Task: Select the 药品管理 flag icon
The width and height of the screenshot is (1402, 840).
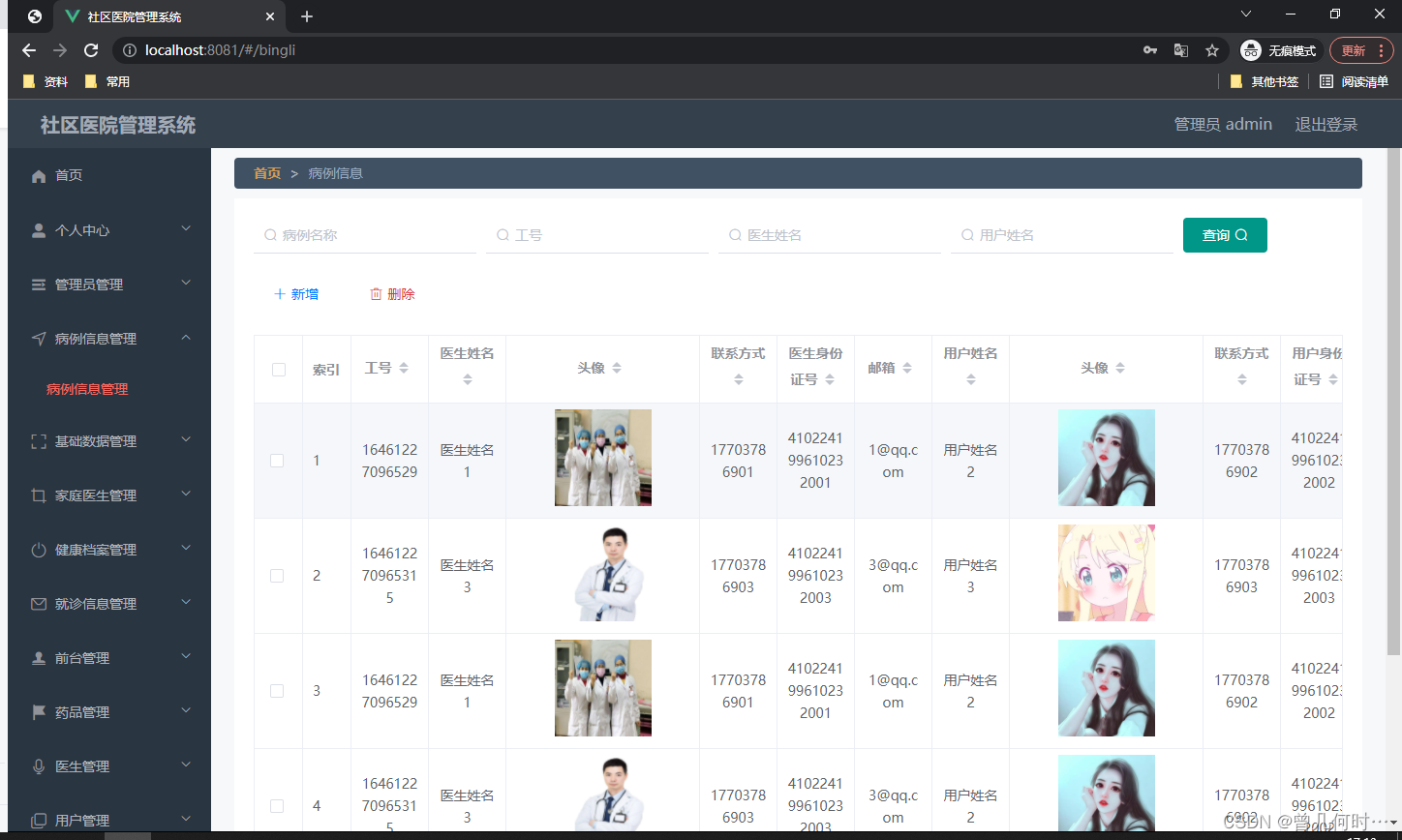Action: 37,711
